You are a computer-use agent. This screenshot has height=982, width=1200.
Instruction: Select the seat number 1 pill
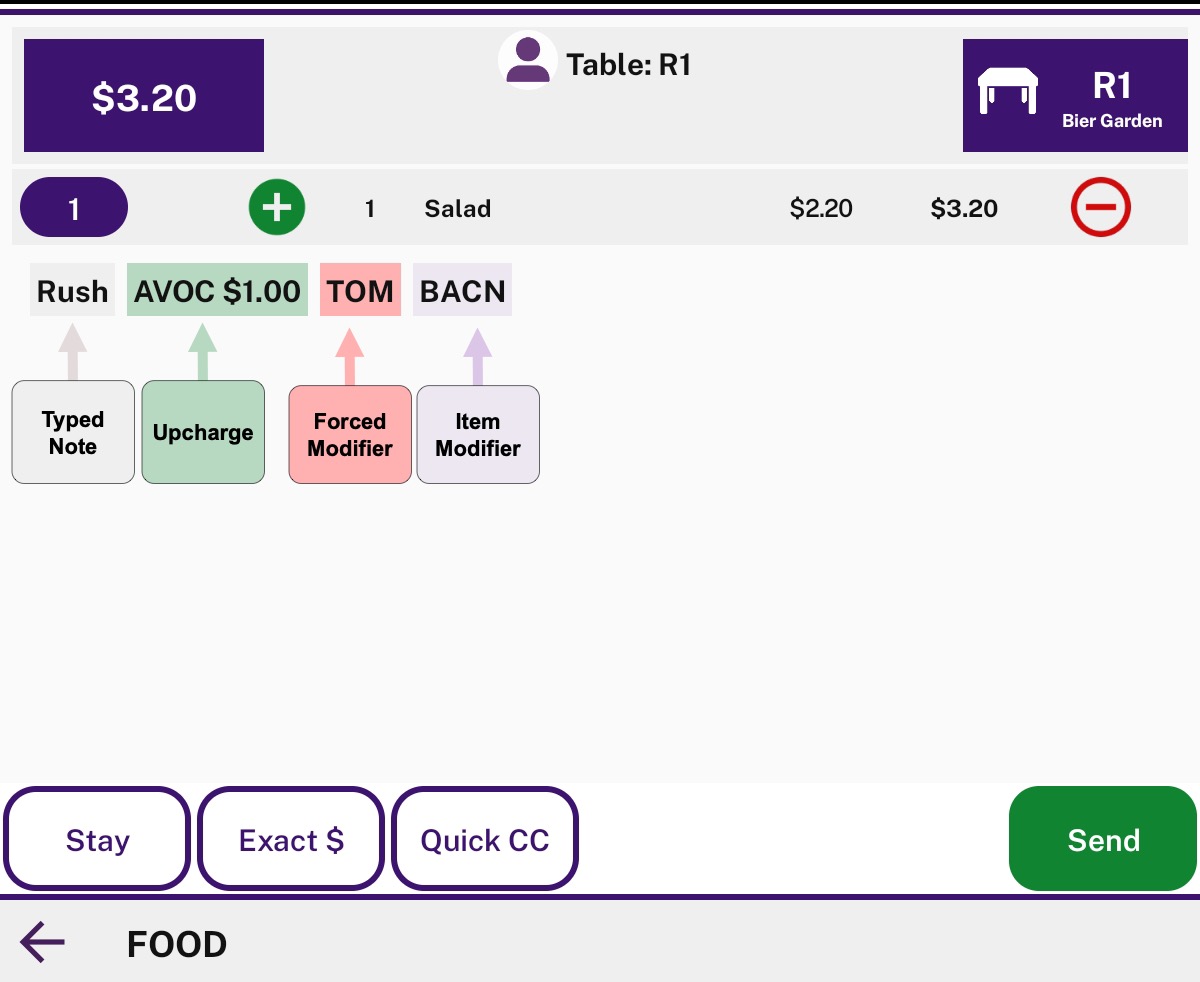coord(74,208)
